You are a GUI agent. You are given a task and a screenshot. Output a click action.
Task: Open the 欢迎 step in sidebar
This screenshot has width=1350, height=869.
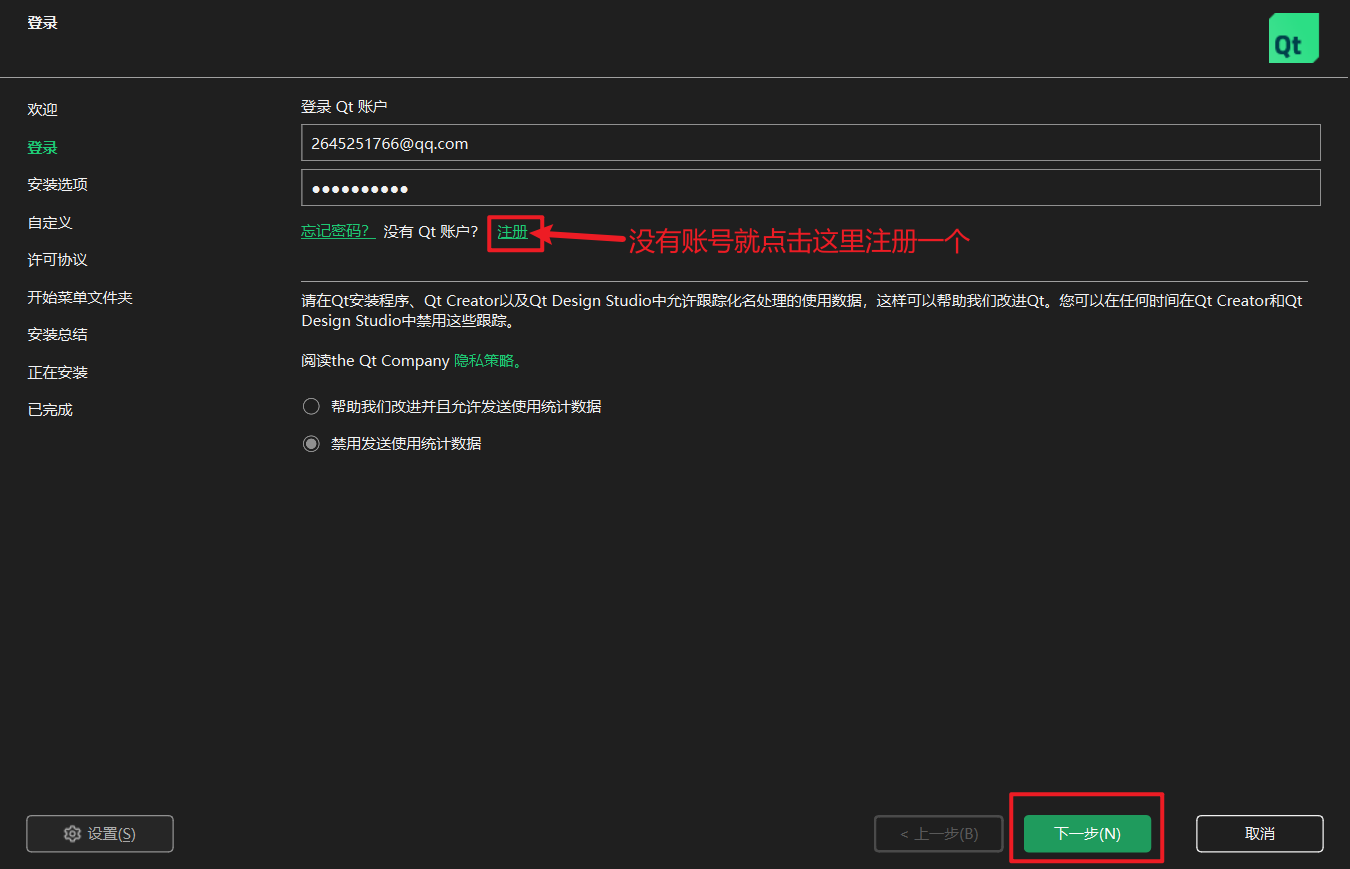tap(43, 110)
